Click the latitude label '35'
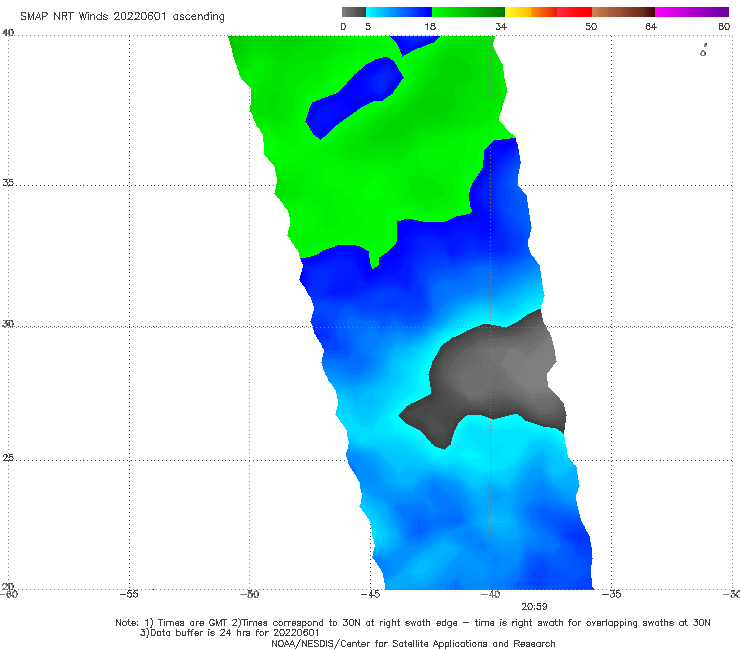 [8, 182]
